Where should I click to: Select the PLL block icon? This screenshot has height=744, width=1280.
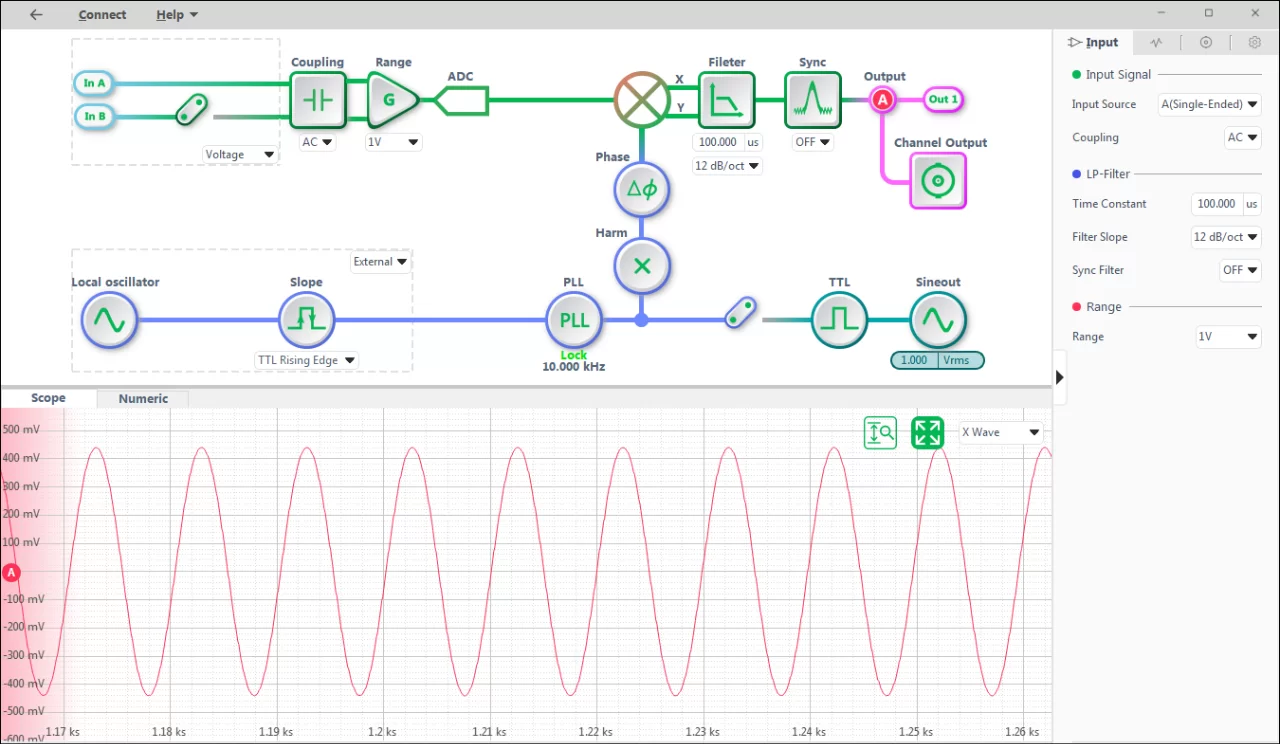[574, 320]
